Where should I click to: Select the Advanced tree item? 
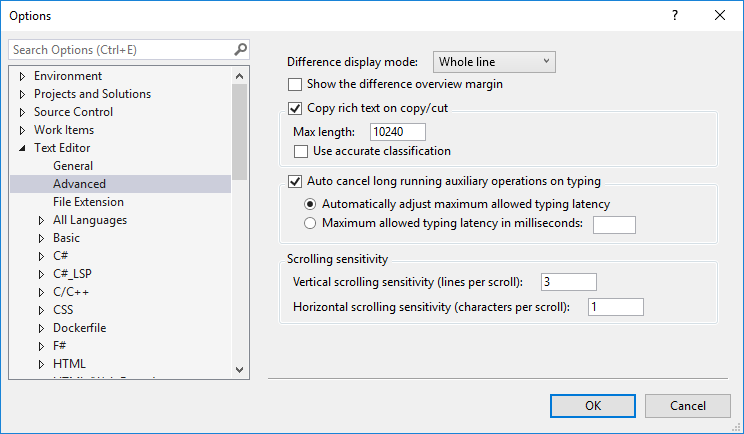79,184
